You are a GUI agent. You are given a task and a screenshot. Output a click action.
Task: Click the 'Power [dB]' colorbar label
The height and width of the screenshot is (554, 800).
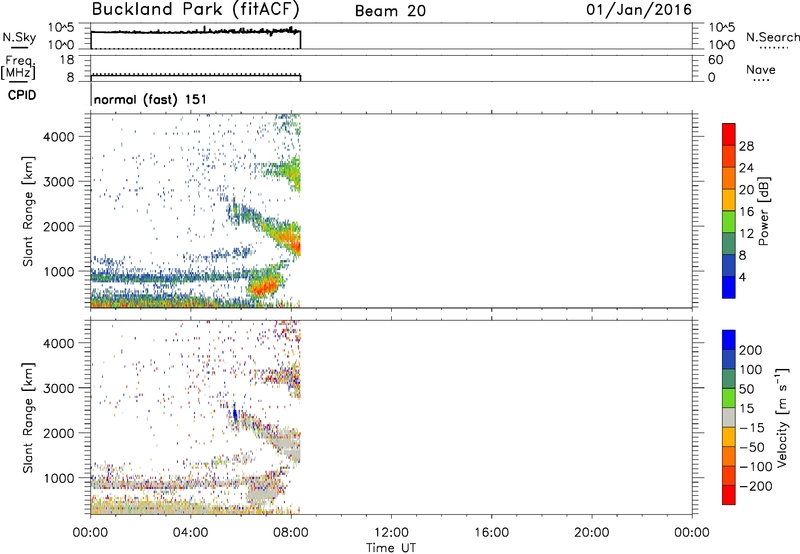(764, 211)
